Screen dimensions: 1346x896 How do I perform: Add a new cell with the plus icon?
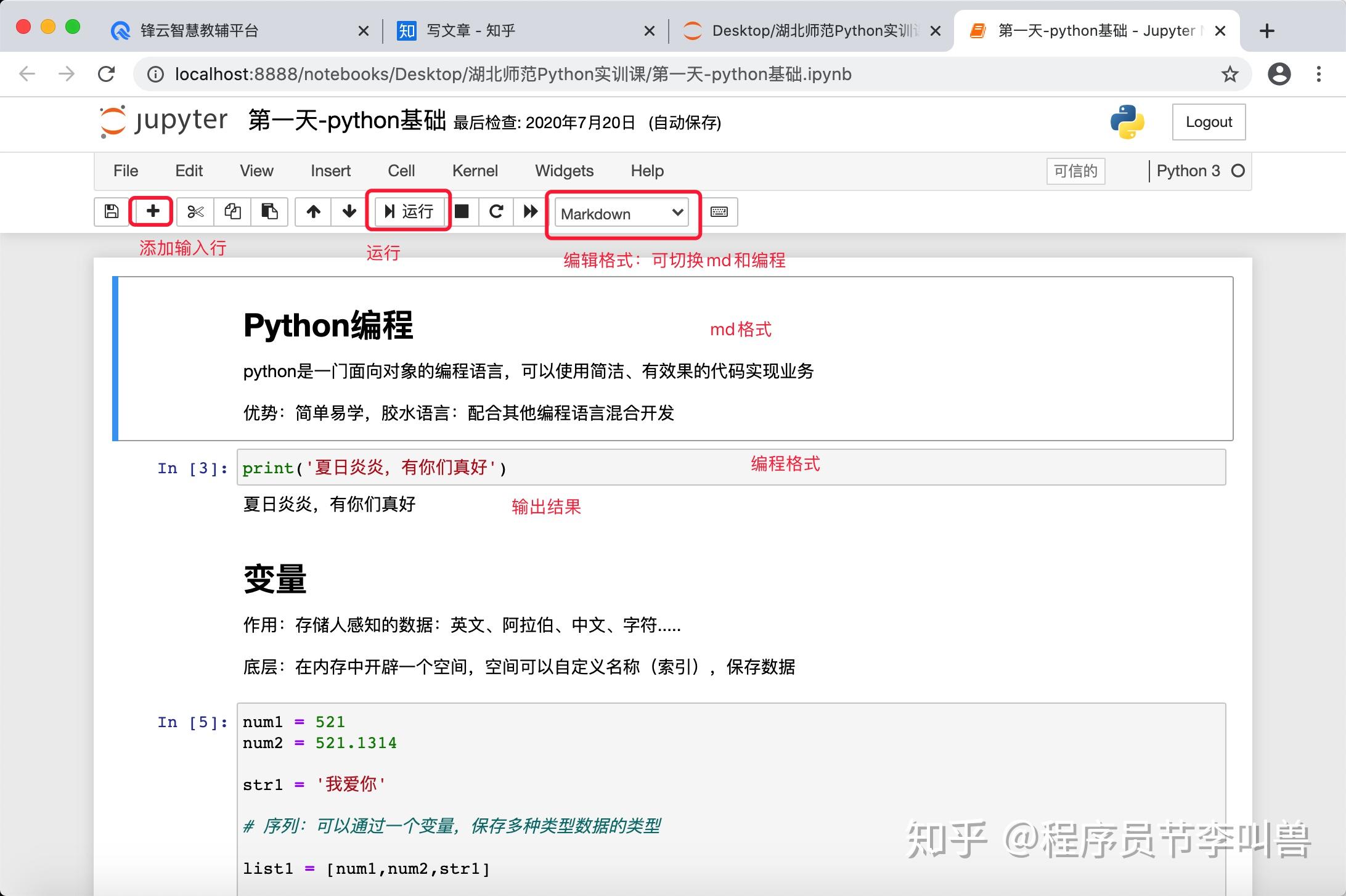coord(151,211)
